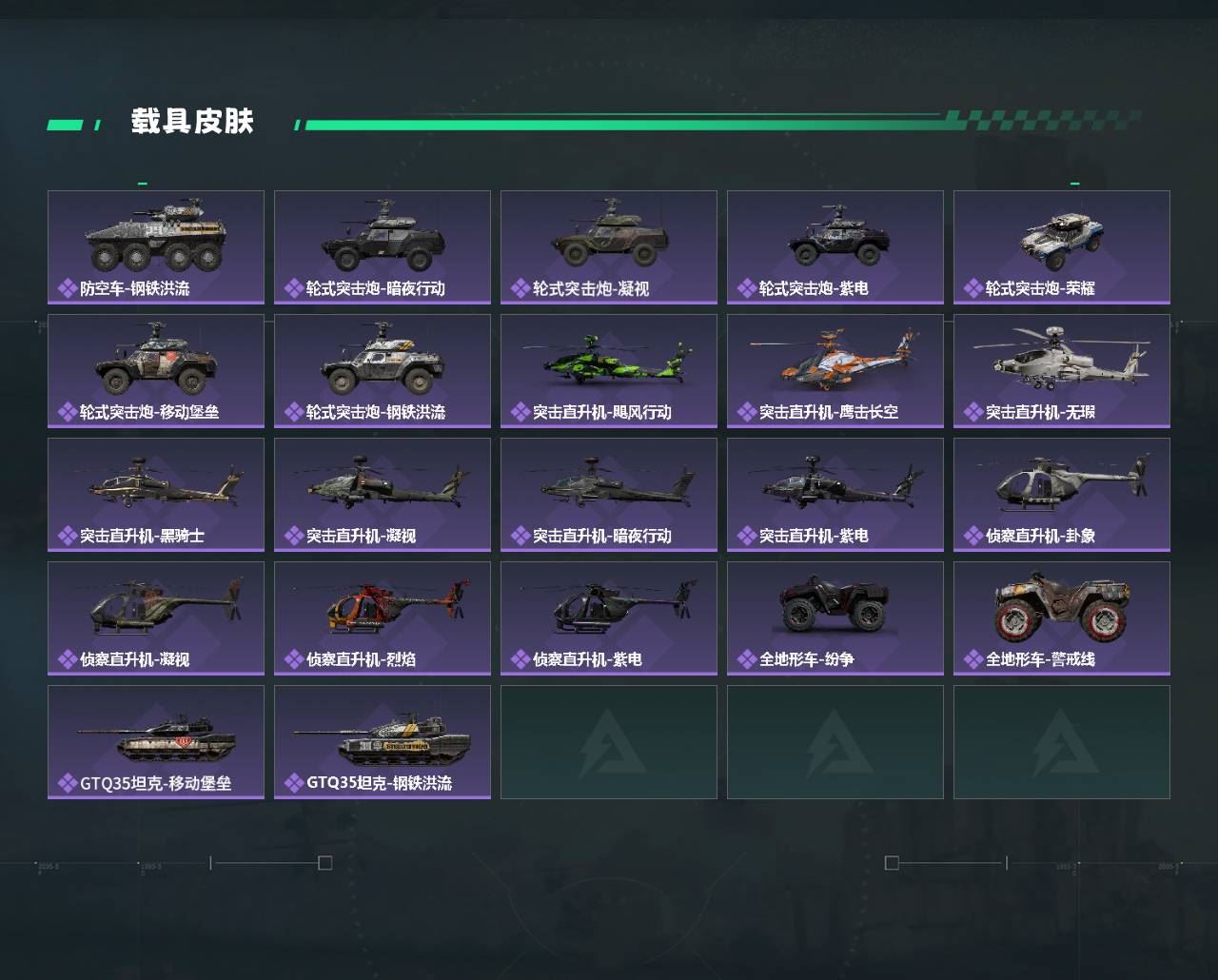
Task: Click the diamond icon beside 突击直升机-紫电 label
Action: pyautogui.click(x=747, y=536)
